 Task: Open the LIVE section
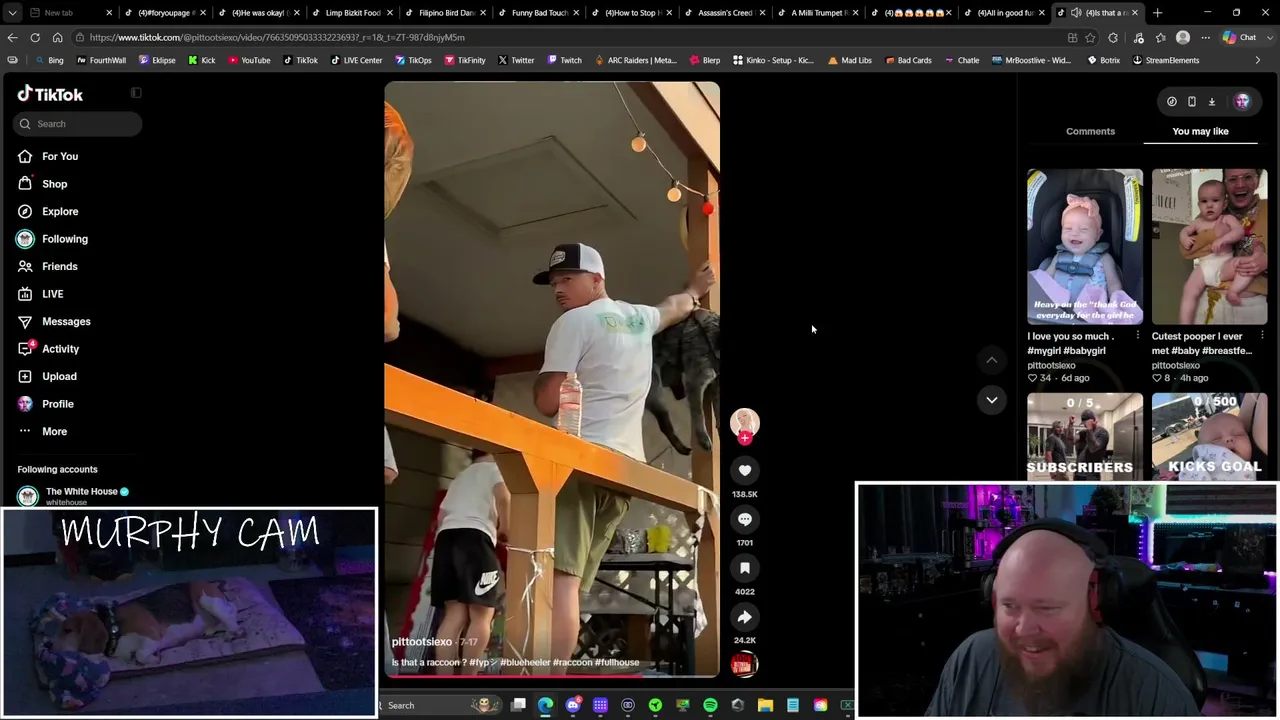[x=53, y=294]
